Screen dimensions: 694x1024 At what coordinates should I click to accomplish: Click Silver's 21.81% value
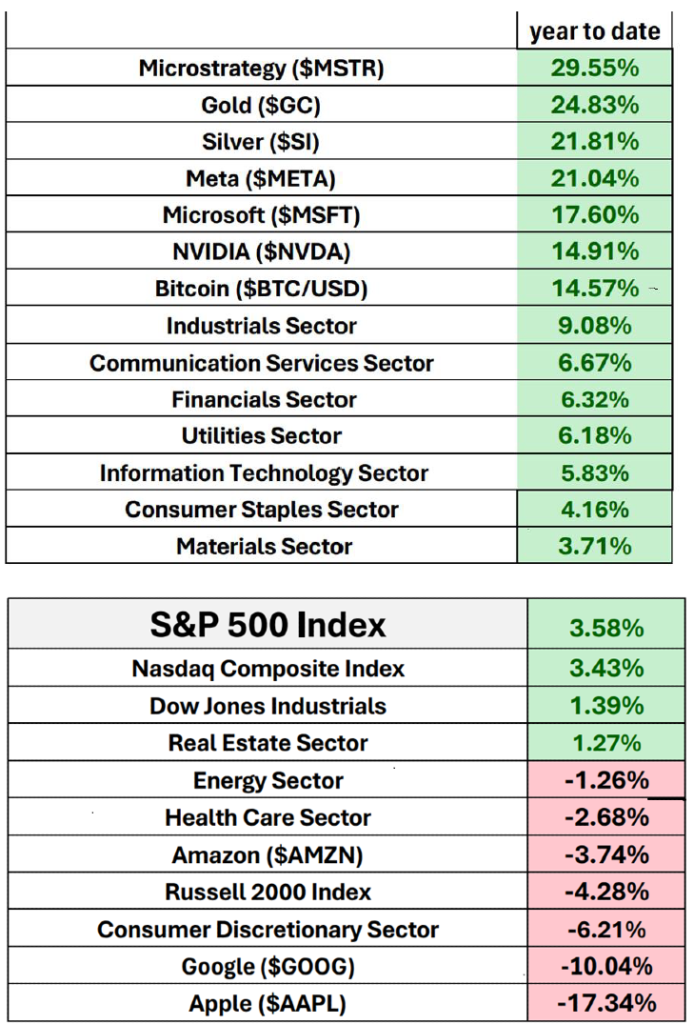[594, 142]
